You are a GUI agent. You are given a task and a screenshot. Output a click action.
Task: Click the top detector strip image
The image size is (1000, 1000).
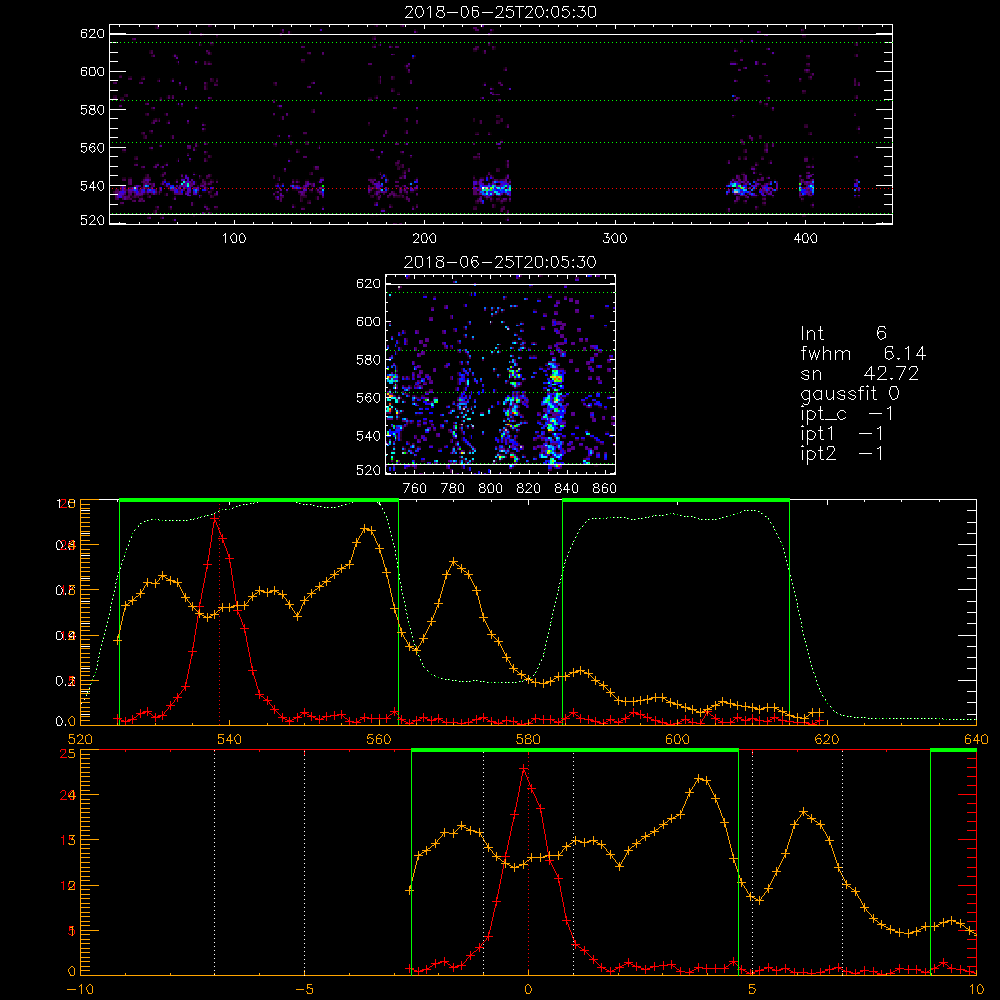(500, 124)
